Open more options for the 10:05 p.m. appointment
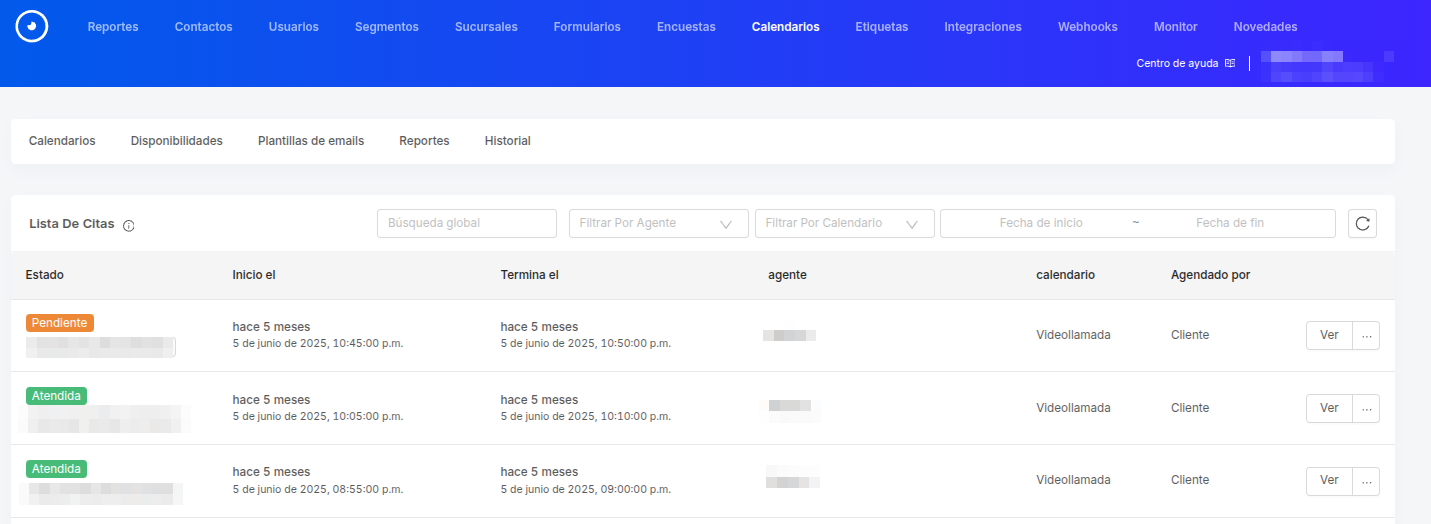Viewport: 1431px width, 524px height. click(1366, 408)
